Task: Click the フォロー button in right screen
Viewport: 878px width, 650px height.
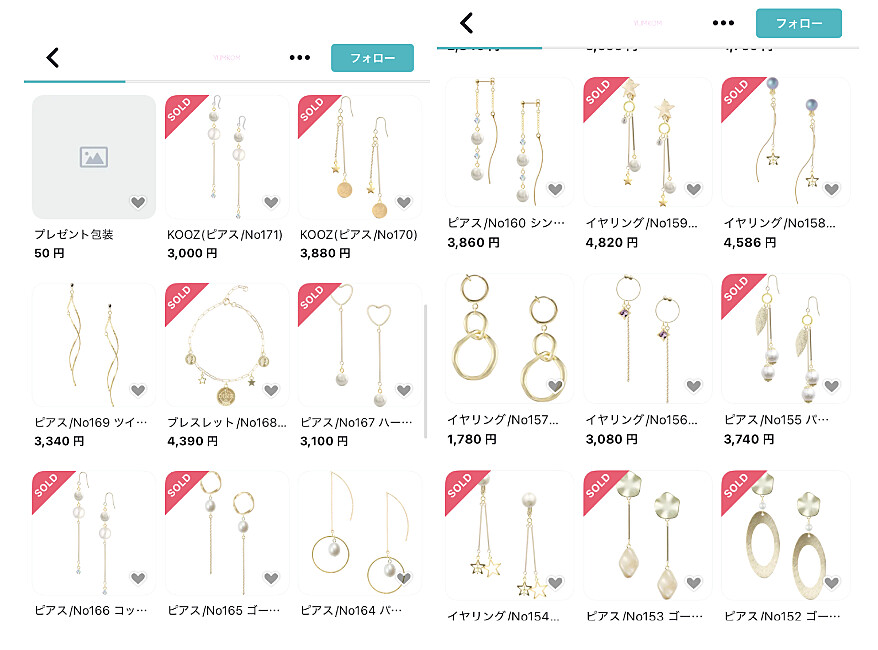Action: click(x=798, y=23)
